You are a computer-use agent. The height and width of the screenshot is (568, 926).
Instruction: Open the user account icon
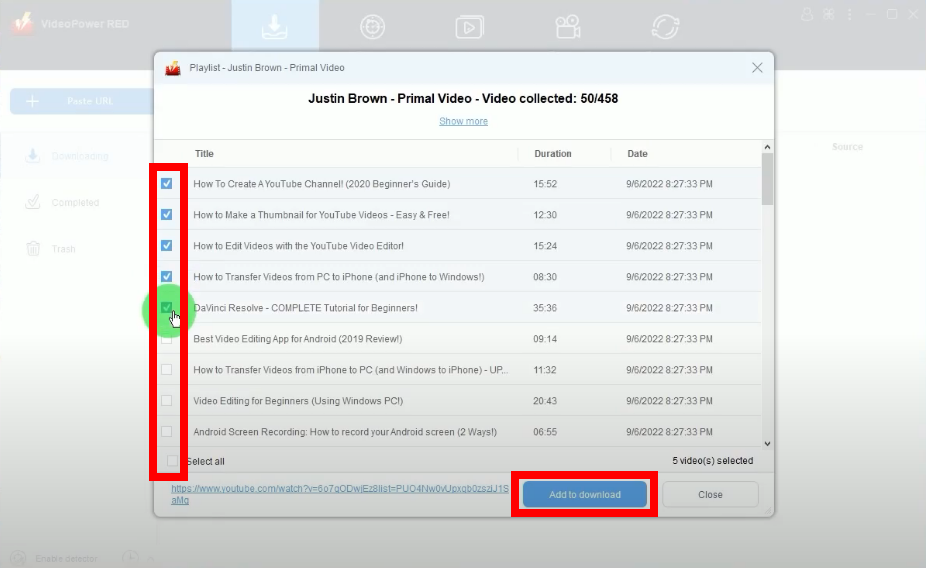(807, 15)
